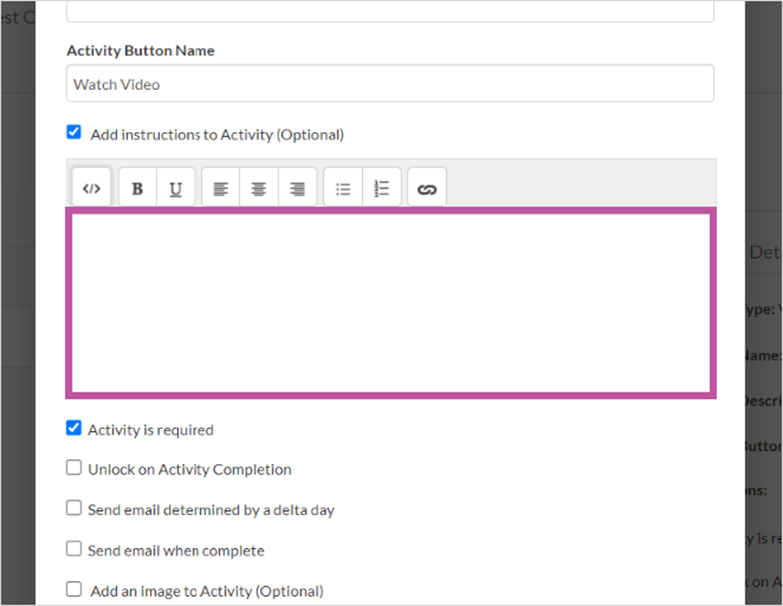Screen dimensions: 783x606
Task: Click 'Unlock on Activity Completion' label text
Action: coord(190,470)
